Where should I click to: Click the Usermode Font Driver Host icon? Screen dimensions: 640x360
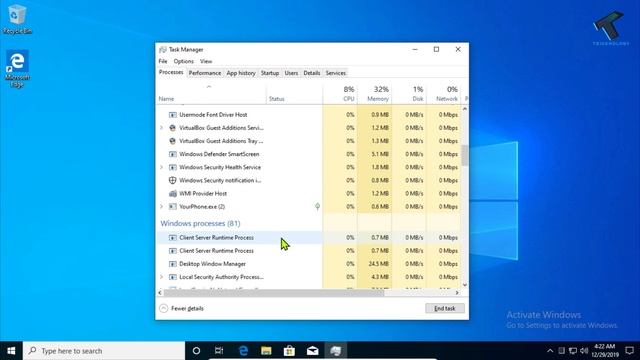(173, 115)
